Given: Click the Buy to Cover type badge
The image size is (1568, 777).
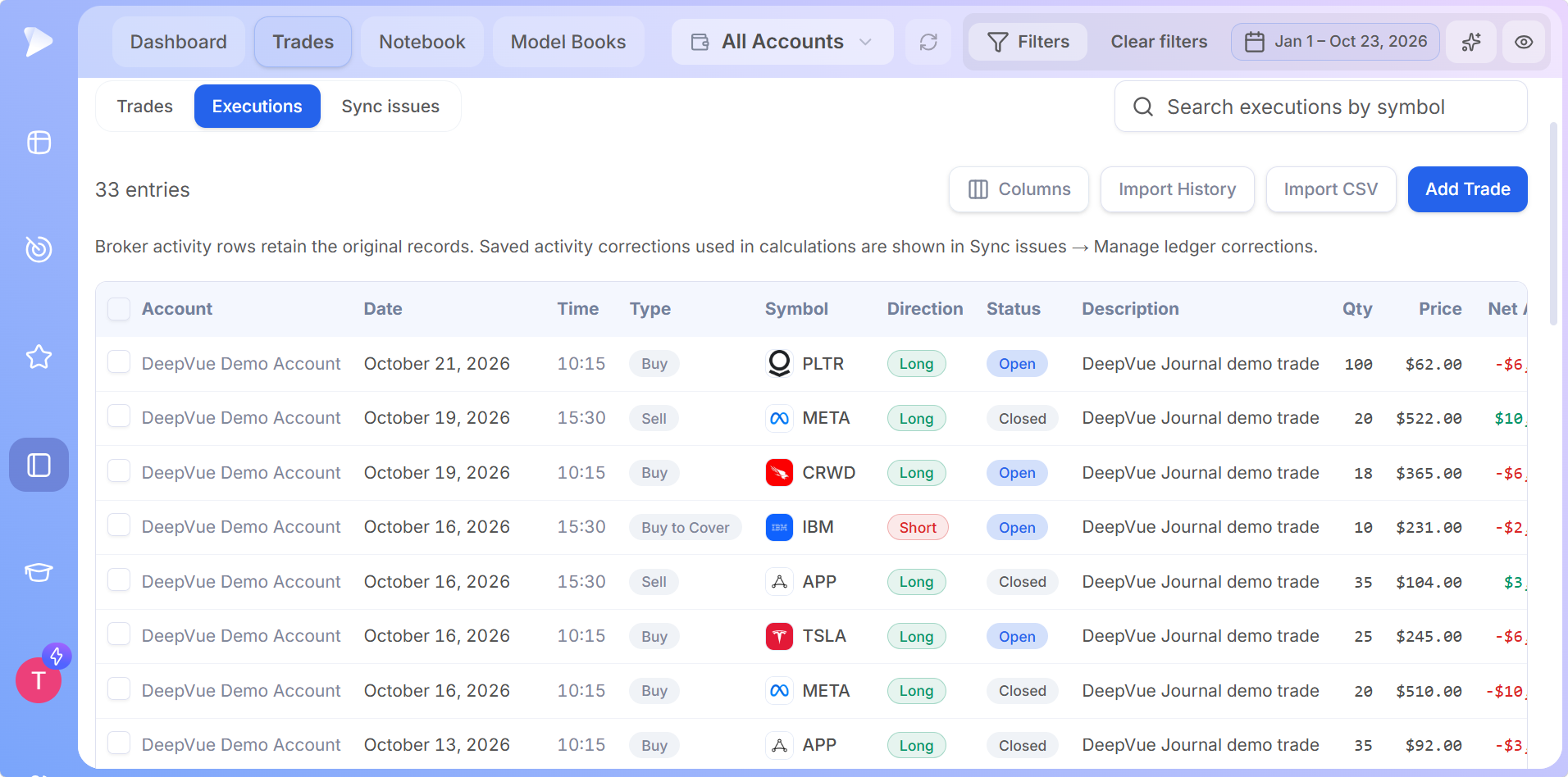Looking at the screenshot, I should tap(686, 528).
